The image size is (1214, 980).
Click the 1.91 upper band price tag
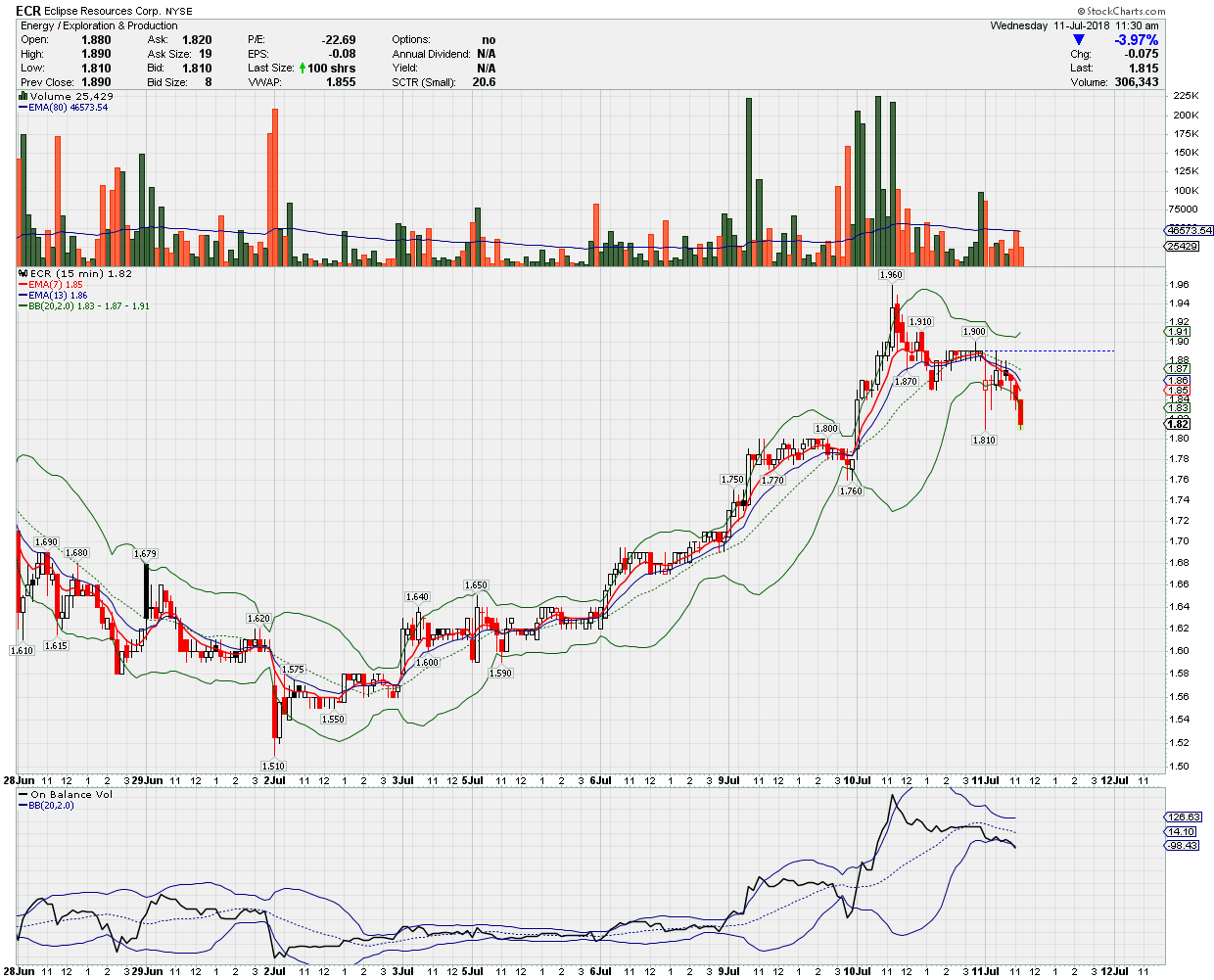click(1178, 332)
